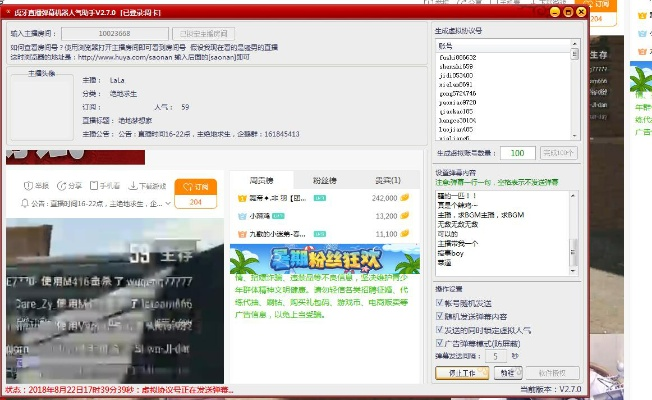The width and height of the screenshot is (652, 400).
Task: Select the danmaku line 可以的
Action: pyautogui.click(x=448, y=234)
